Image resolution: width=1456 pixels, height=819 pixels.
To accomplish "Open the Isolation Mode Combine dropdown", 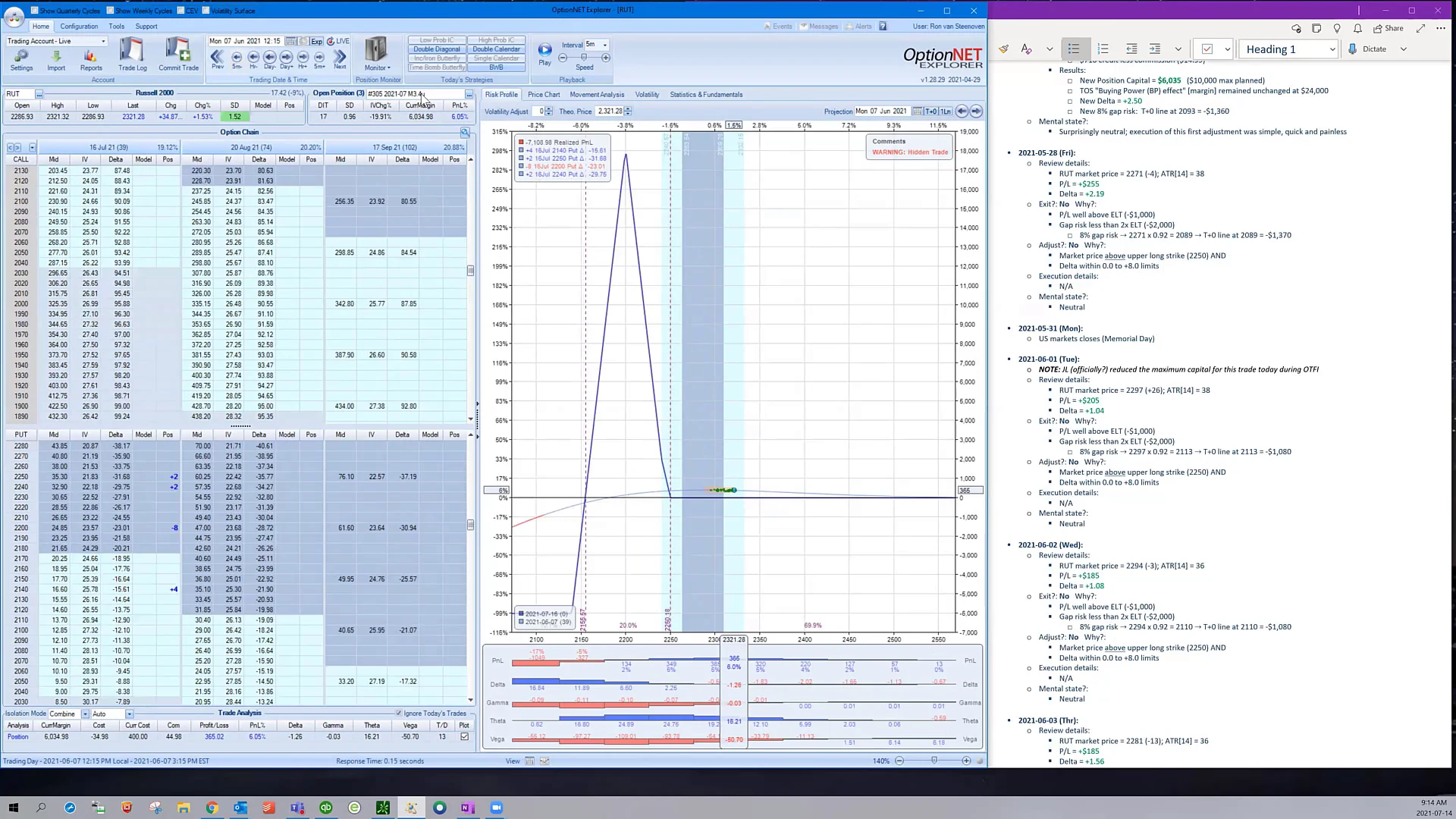I will click(85, 714).
